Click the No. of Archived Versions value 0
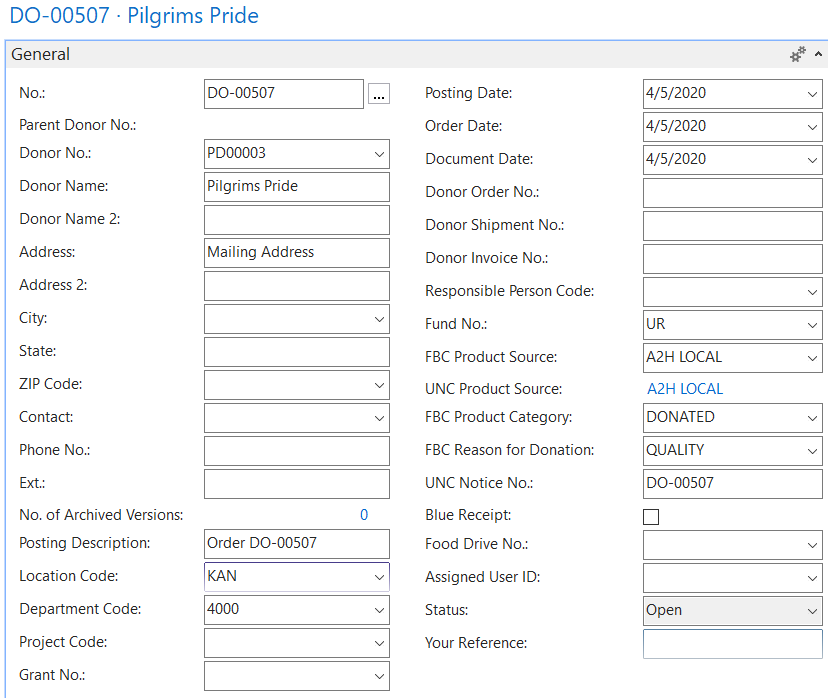 (x=364, y=515)
